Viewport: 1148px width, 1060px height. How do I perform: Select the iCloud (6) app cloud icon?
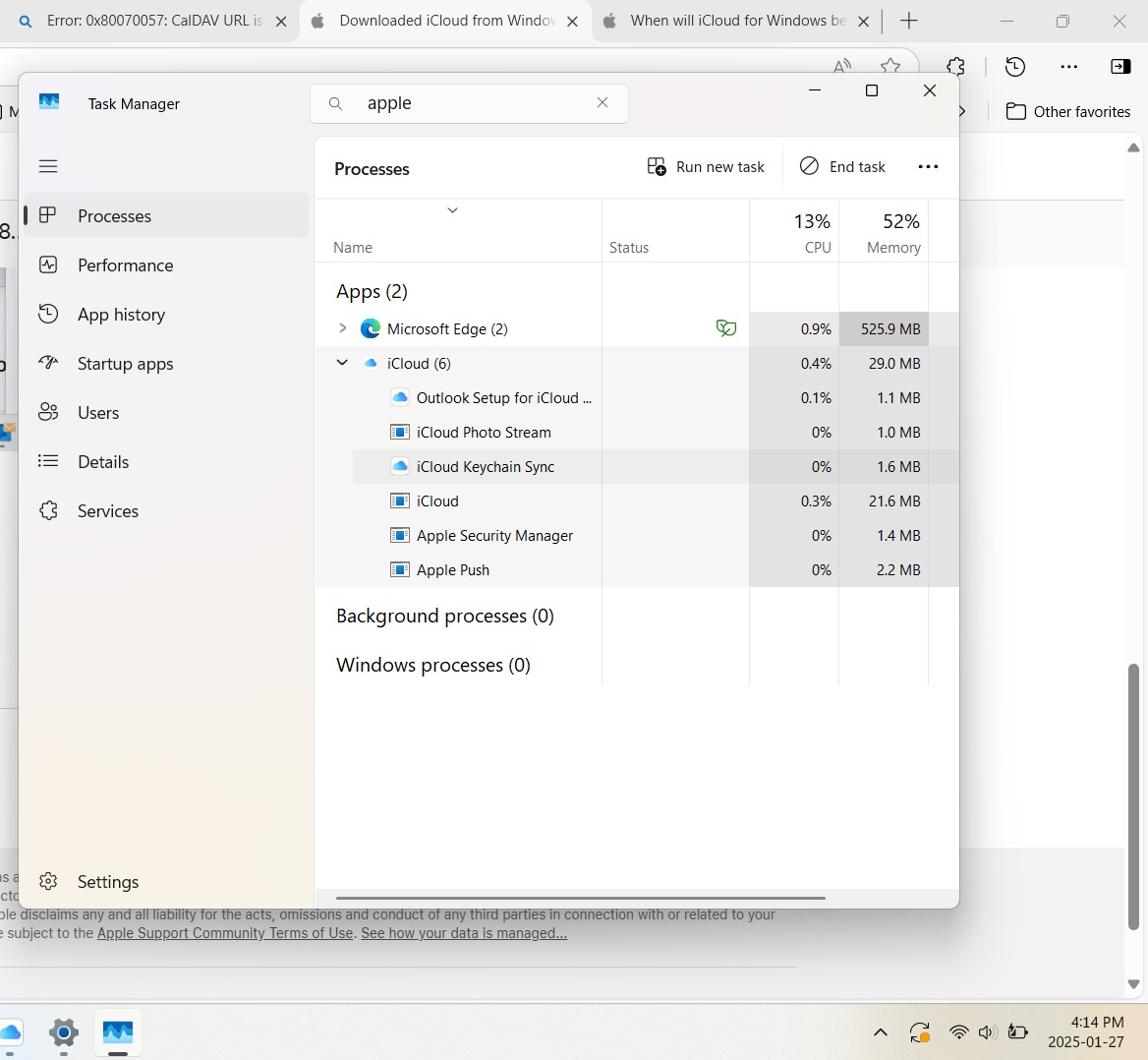tap(371, 364)
